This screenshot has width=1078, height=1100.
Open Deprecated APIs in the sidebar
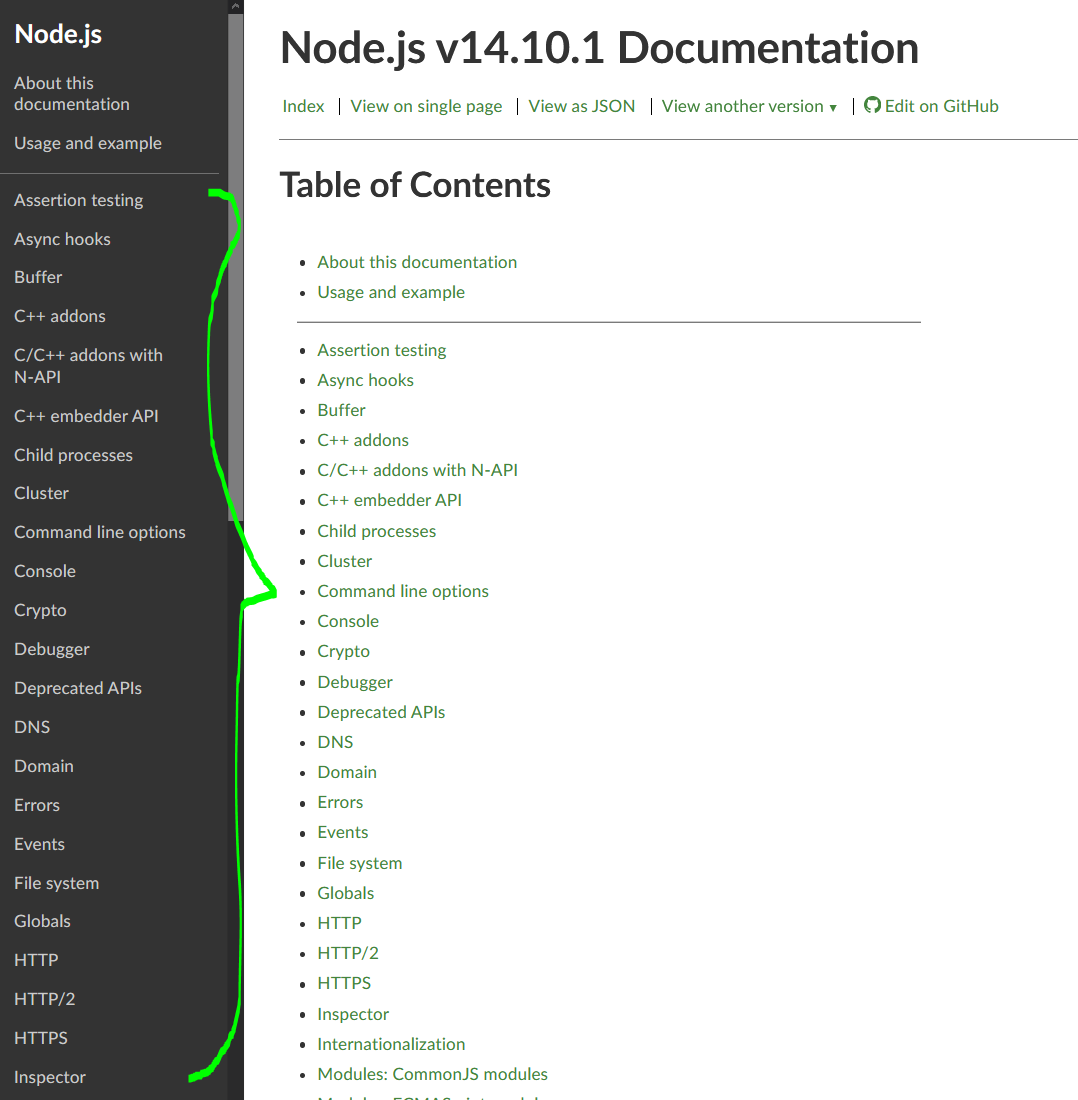77,688
